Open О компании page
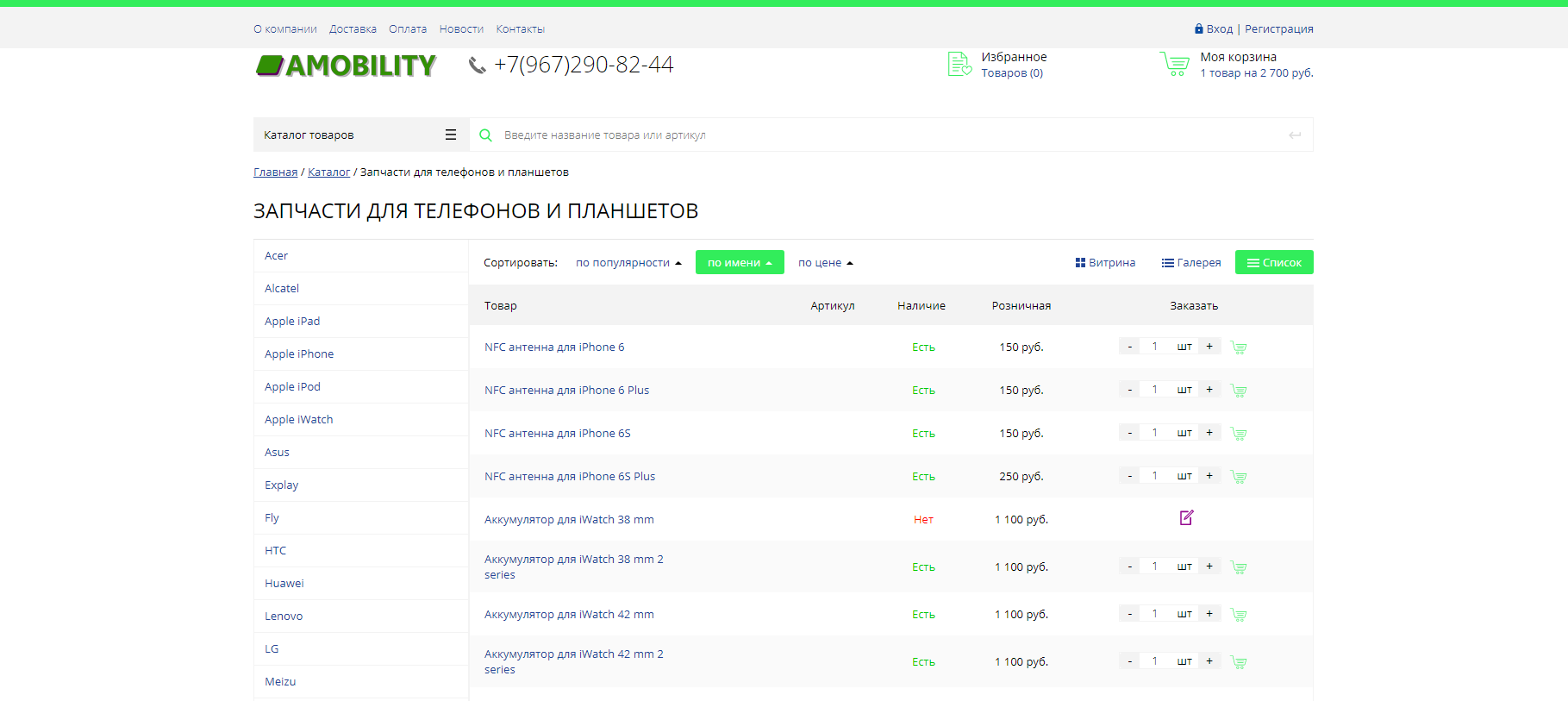This screenshot has height=701, width=1568. (x=285, y=29)
